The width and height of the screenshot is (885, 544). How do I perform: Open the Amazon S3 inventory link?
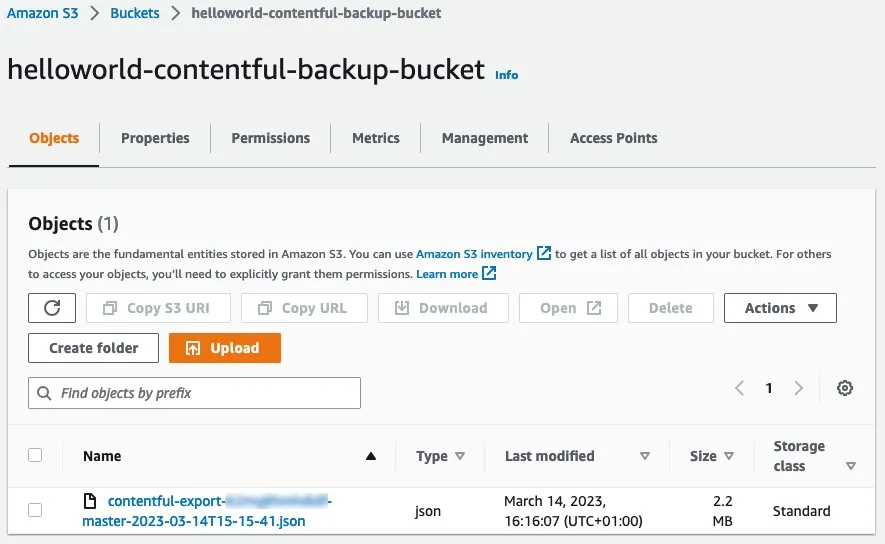coord(474,254)
